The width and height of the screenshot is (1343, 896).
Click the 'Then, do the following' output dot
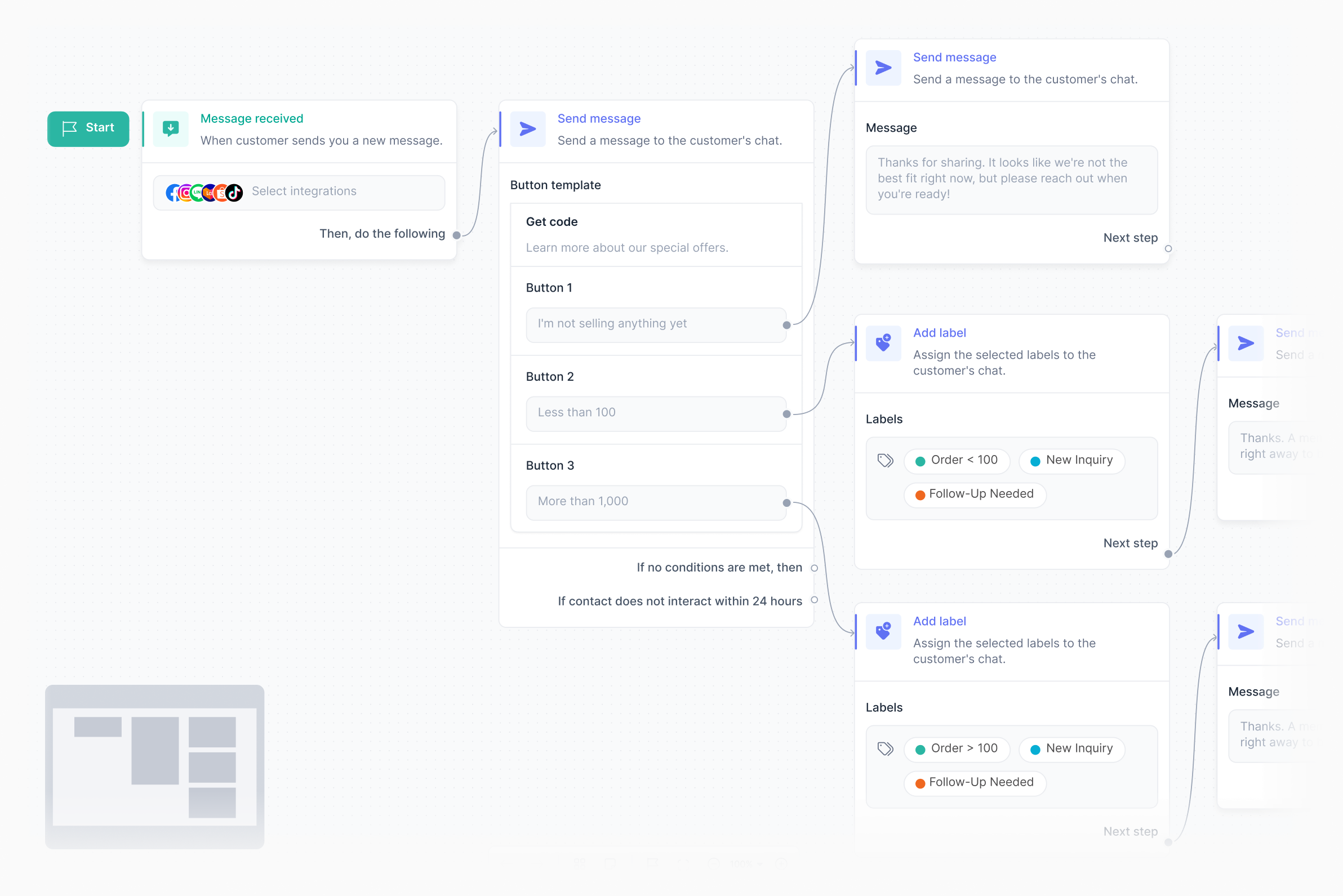point(456,235)
